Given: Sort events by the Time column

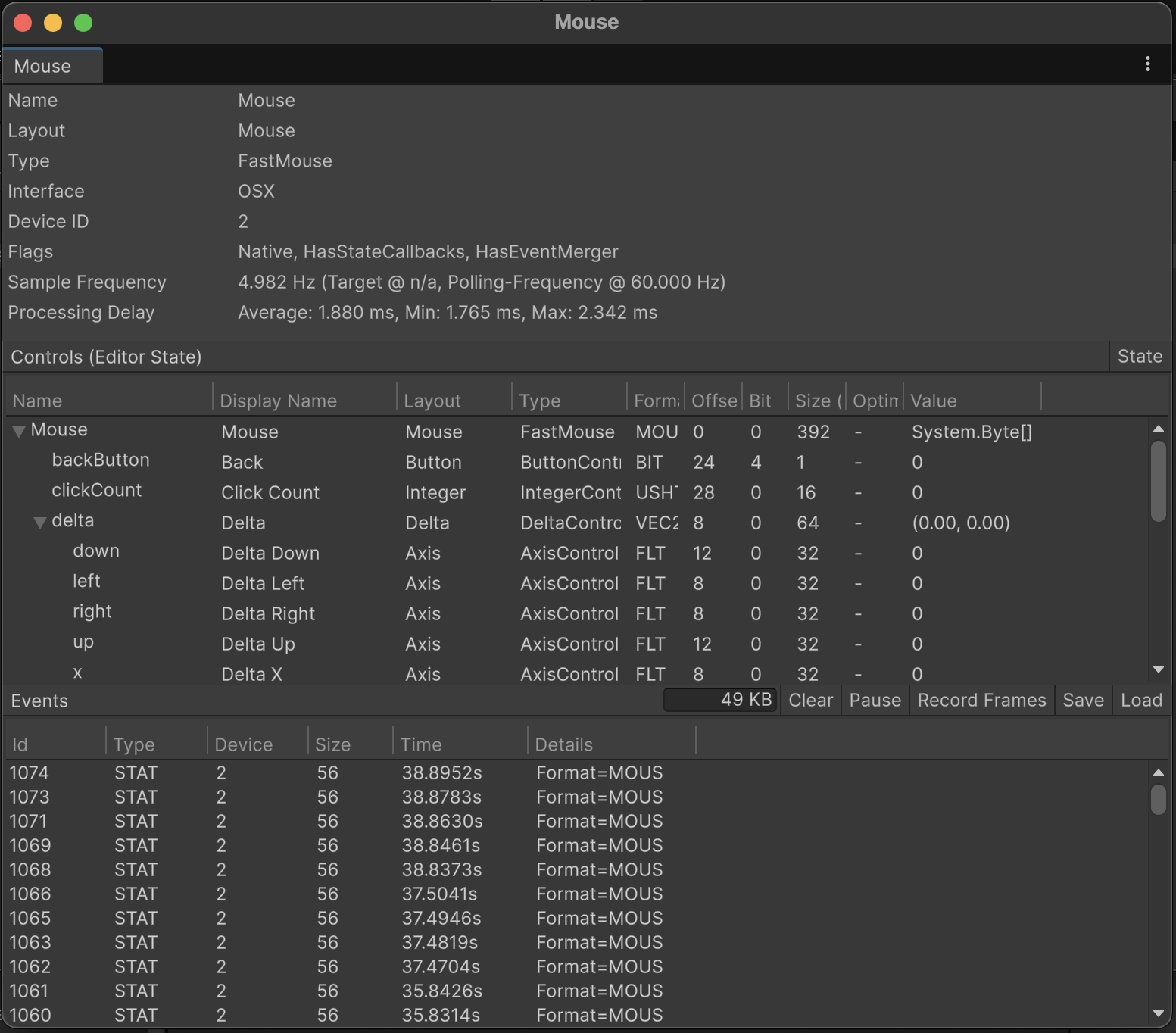Looking at the screenshot, I should coord(421,744).
